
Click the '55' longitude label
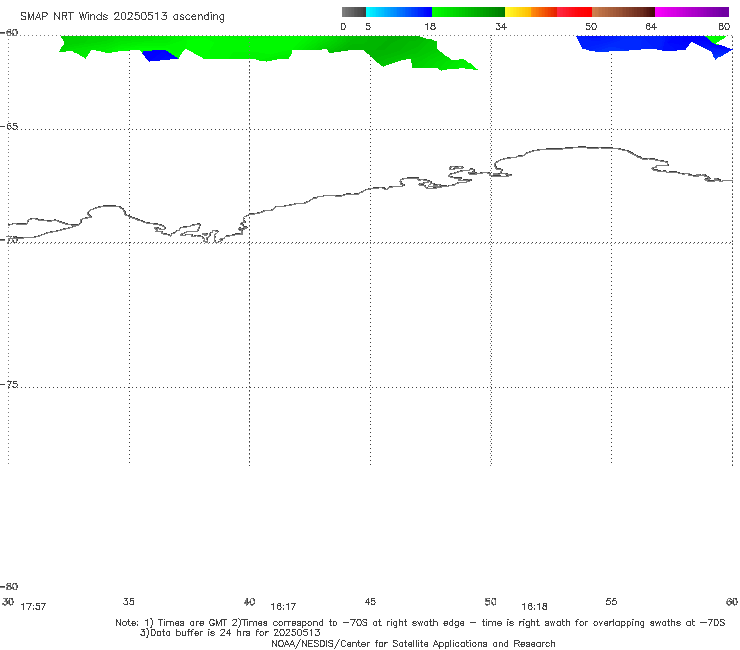coord(611,602)
